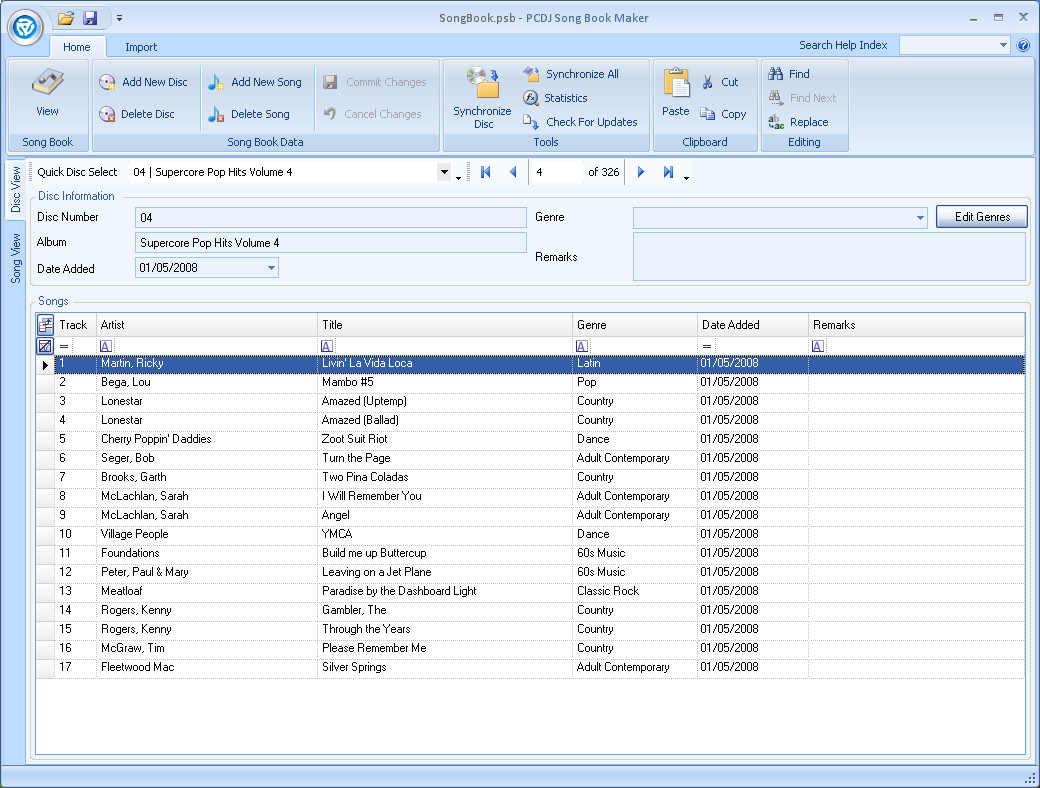
Task: Click the Find binoculars tool
Action: pyautogui.click(x=777, y=74)
